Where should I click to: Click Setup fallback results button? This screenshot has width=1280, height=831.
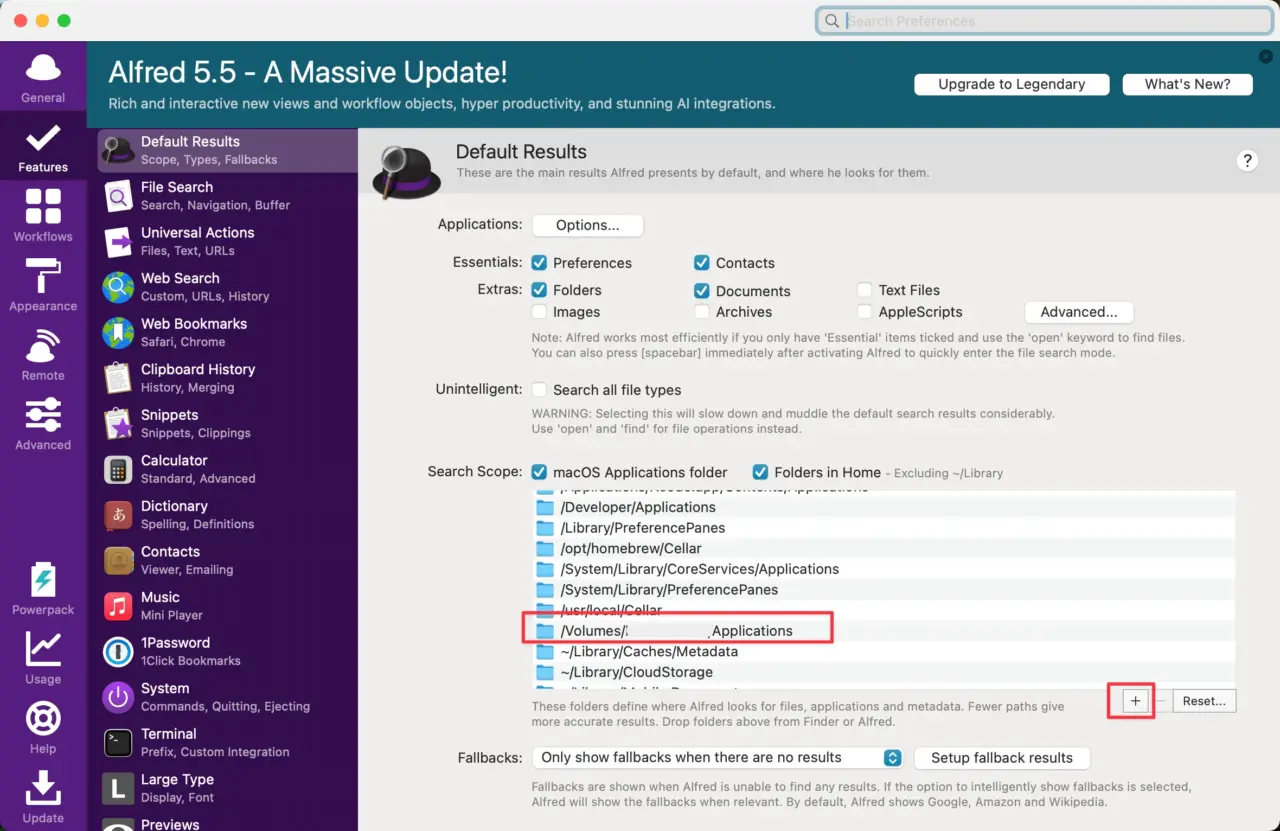pos(1002,758)
